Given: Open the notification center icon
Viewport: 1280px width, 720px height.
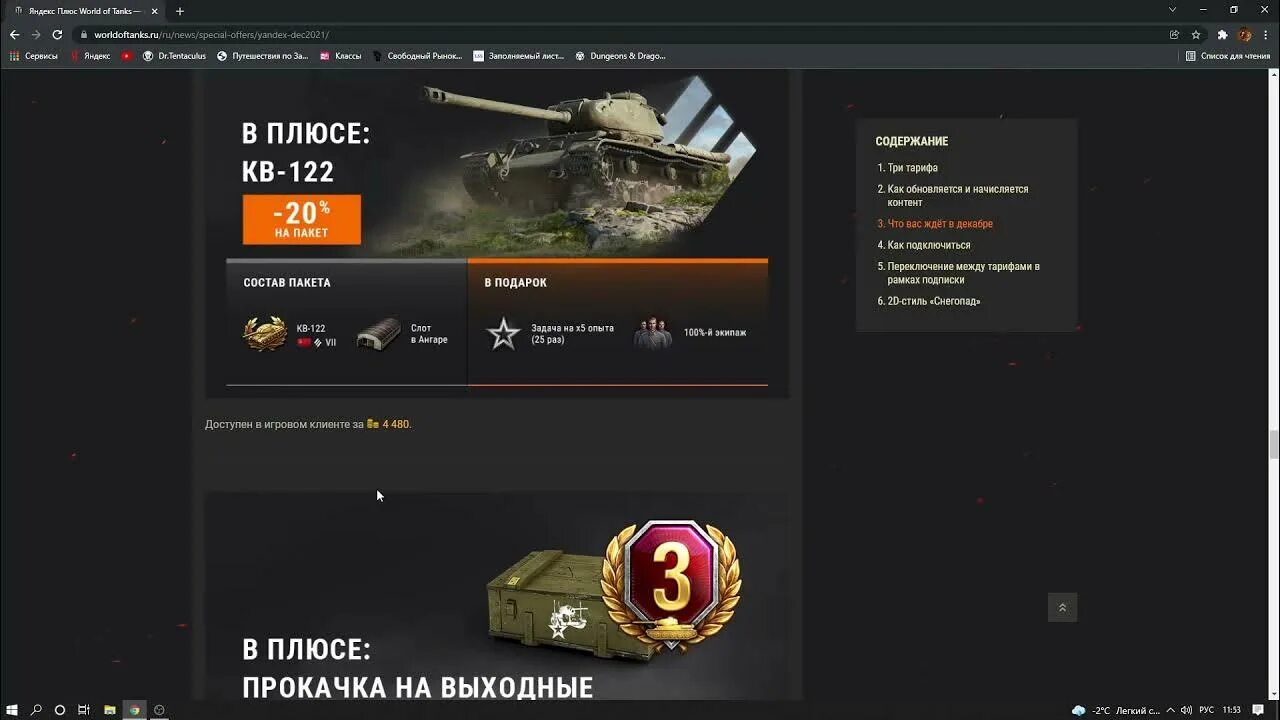Looking at the screenshot, I should 1259,710.
